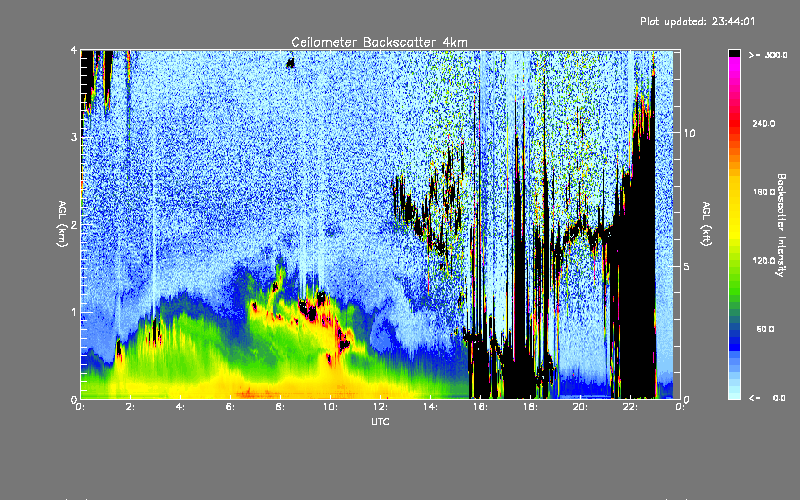Screen dimensions: 800x500
Task: Click the '22:' tick on the UTC axis
Action: click(x=630, y=407)
